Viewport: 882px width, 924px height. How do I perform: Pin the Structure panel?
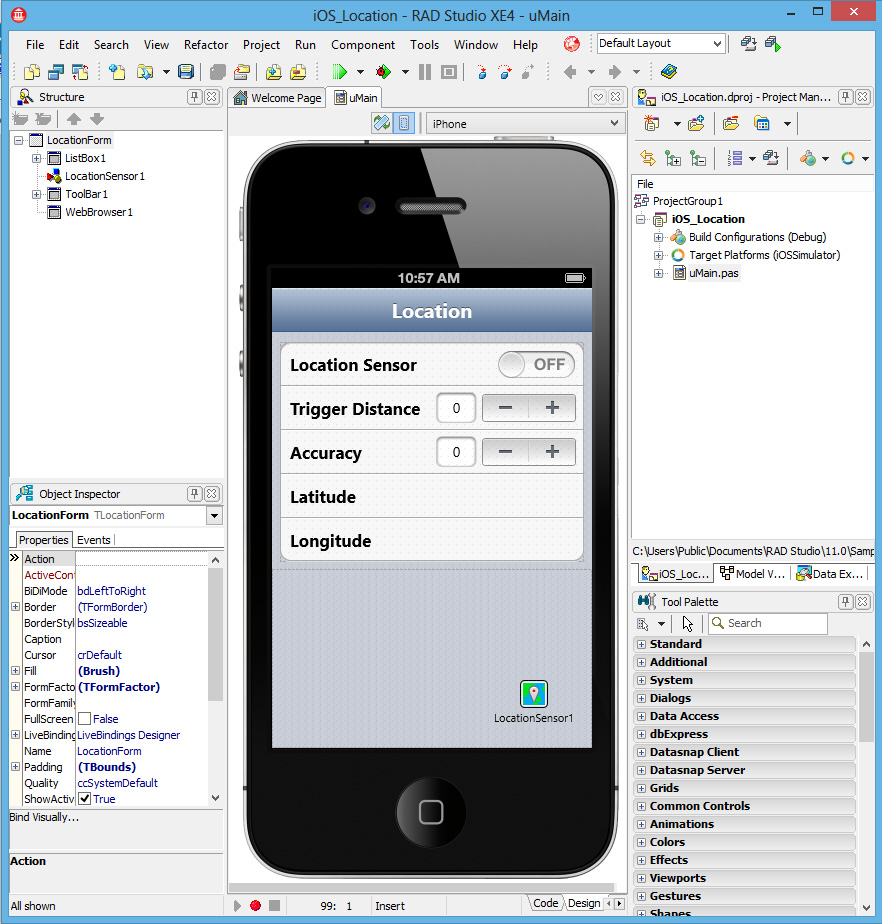194,97
